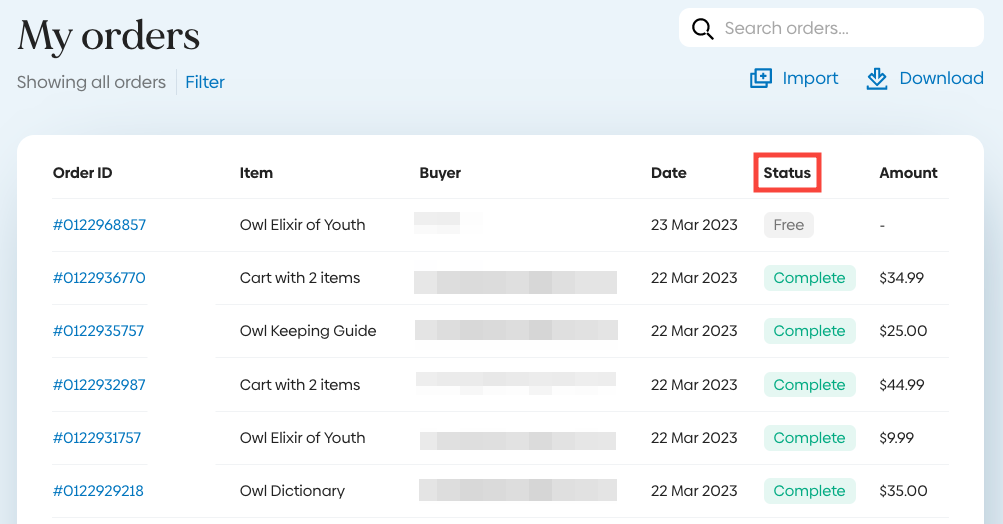
Task: Click the Download arrow icon
Action: click(x=877, y=78)
